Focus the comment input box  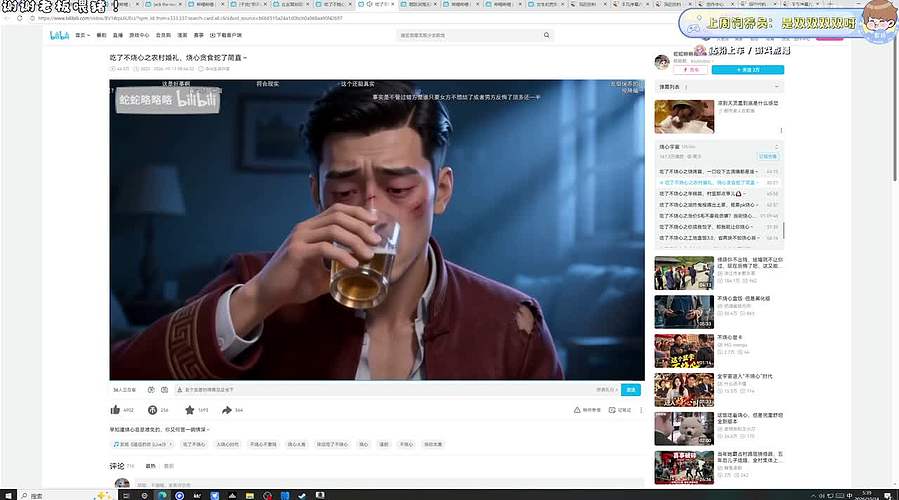pos(389,485)
